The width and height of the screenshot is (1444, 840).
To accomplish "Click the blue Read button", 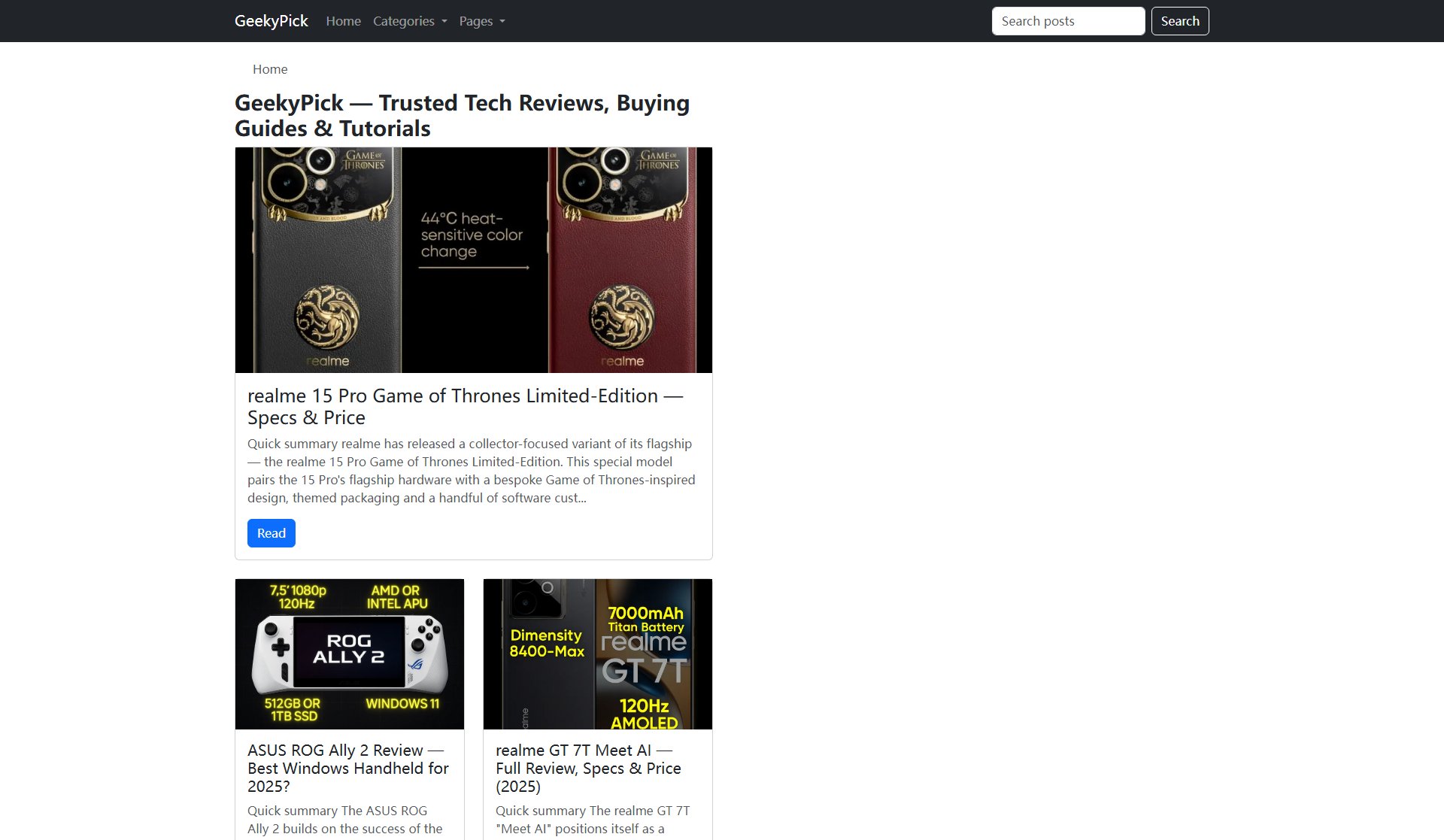I will click(271, 533).
